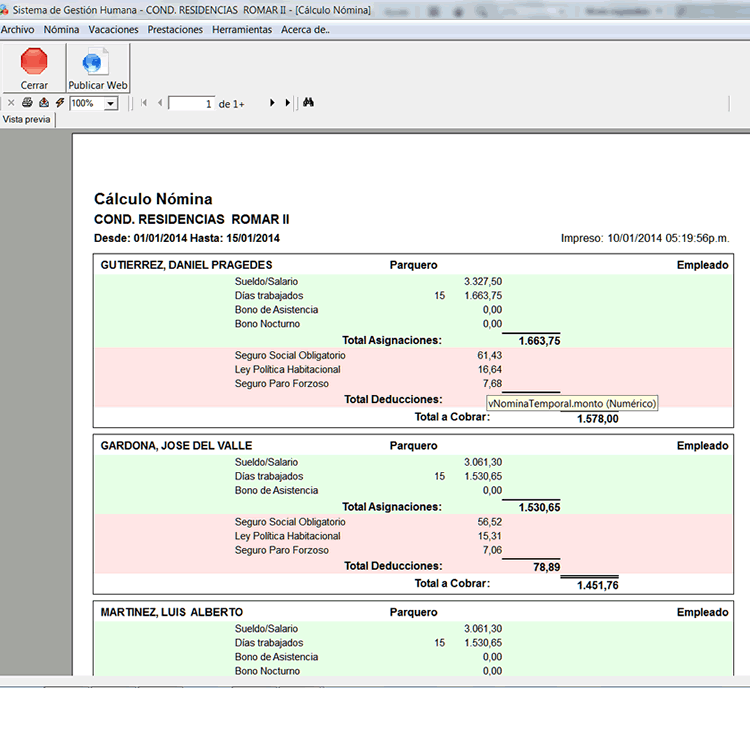The height and width of the screenshot is (750, 750).
Task: Jump to the last report page
Action: [x=288, y=103]
